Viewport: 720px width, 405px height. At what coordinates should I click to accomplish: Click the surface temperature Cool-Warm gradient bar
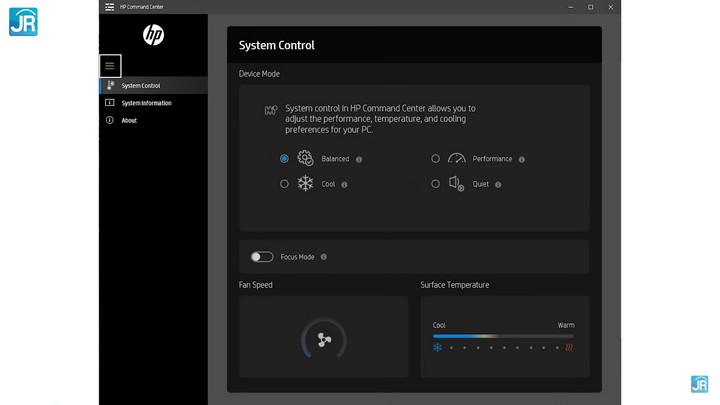[503, 336]
